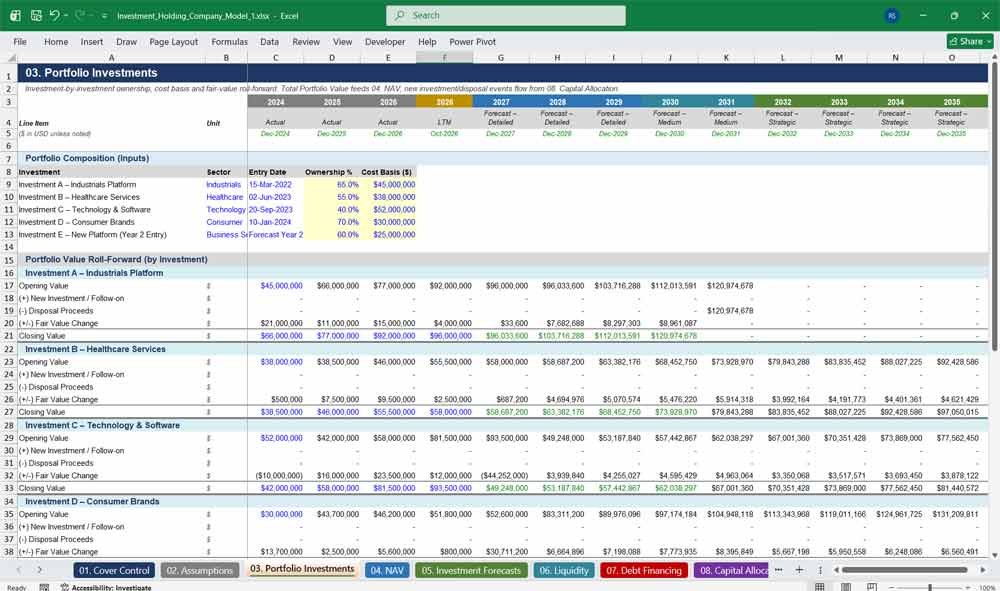Switch to 05. Investment Forecasts sheet
This screenshot has width=1000, height=591.
(x=471, y=571)
